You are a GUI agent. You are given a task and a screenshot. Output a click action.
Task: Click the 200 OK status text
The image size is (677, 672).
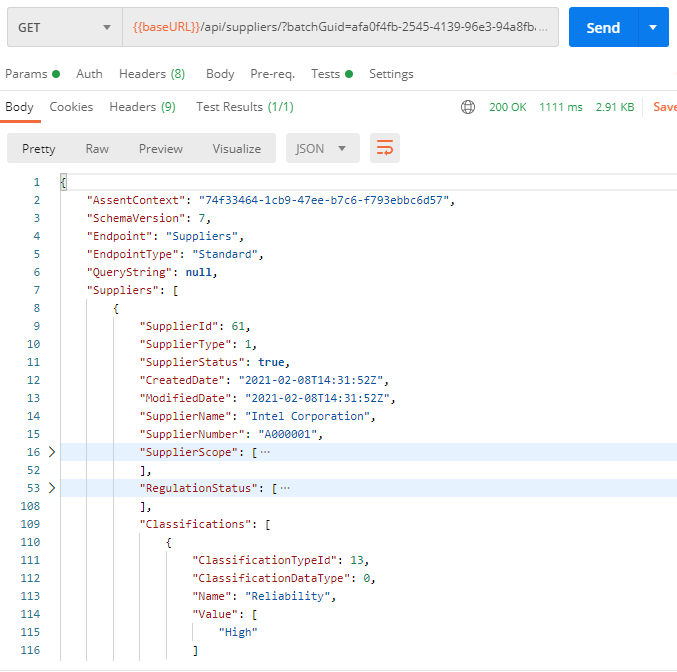click(x=508, y=107)
